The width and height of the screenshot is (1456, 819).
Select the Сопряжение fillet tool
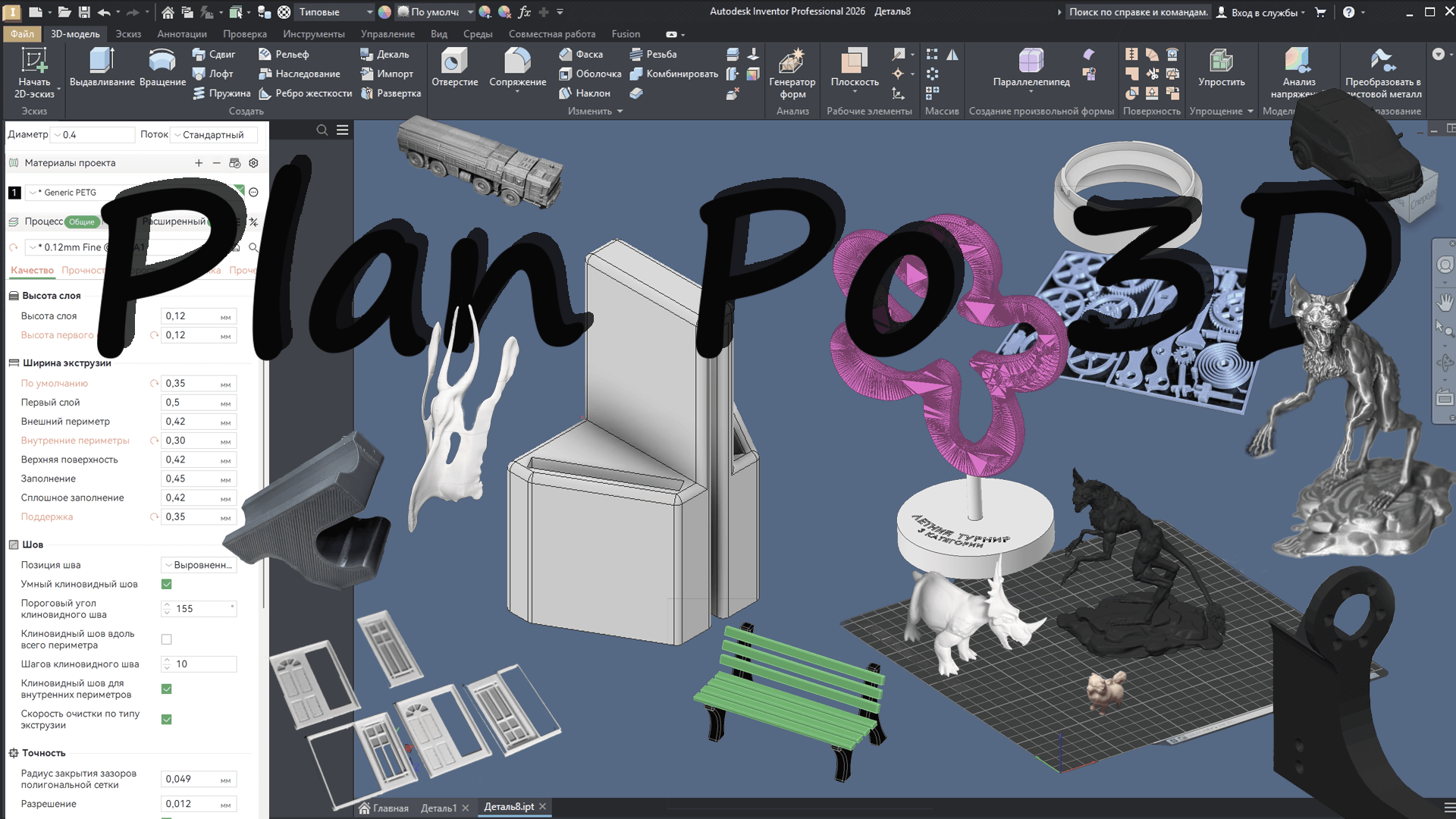(x=517, y=70)
